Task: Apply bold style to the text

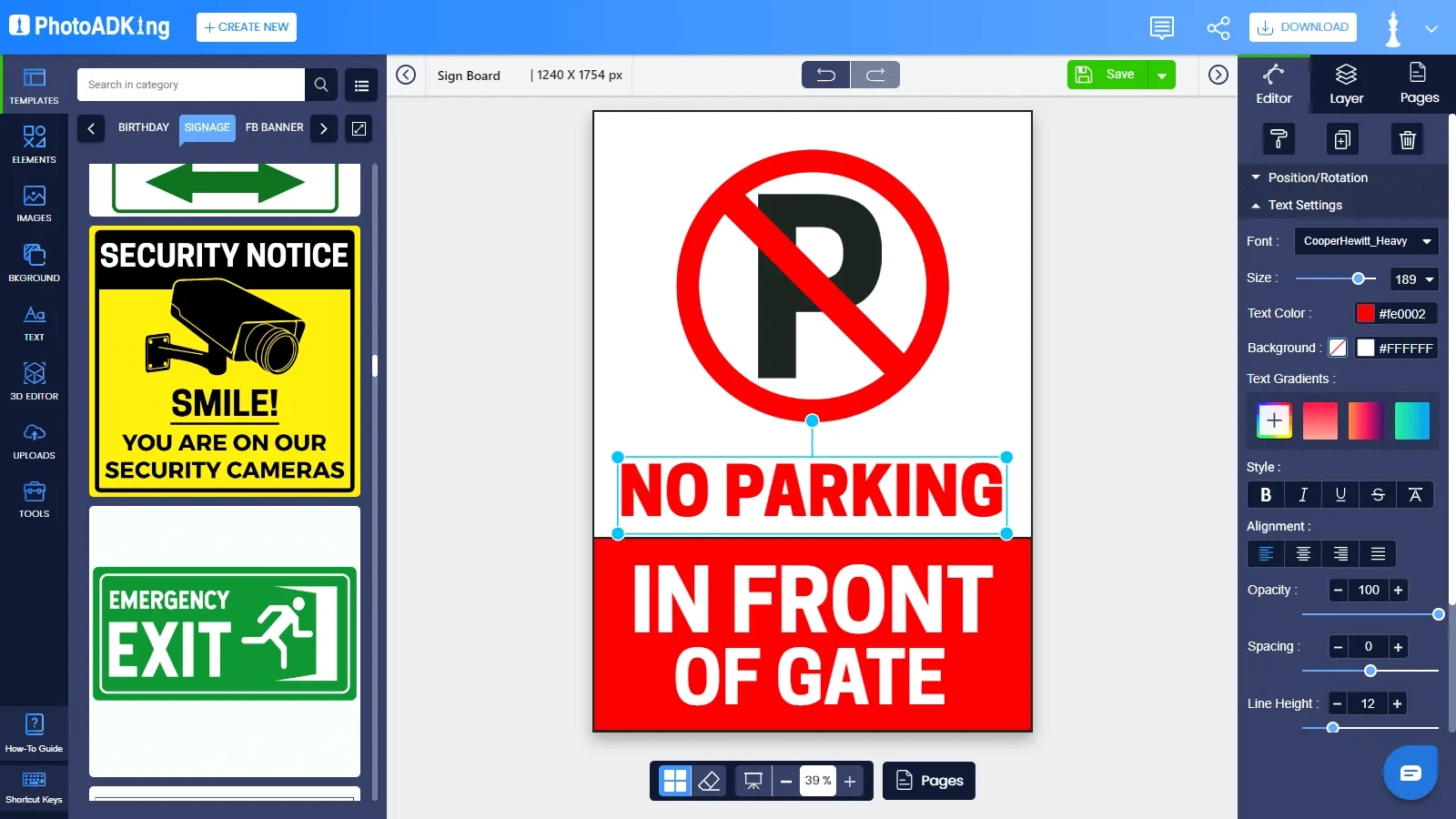Action: click(1265, 495)
